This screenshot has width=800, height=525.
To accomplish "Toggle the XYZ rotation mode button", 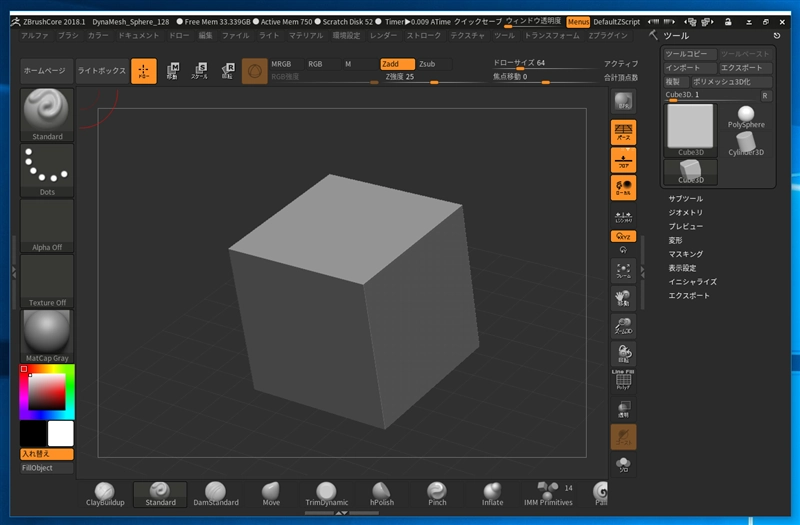I will coord(623,236).
